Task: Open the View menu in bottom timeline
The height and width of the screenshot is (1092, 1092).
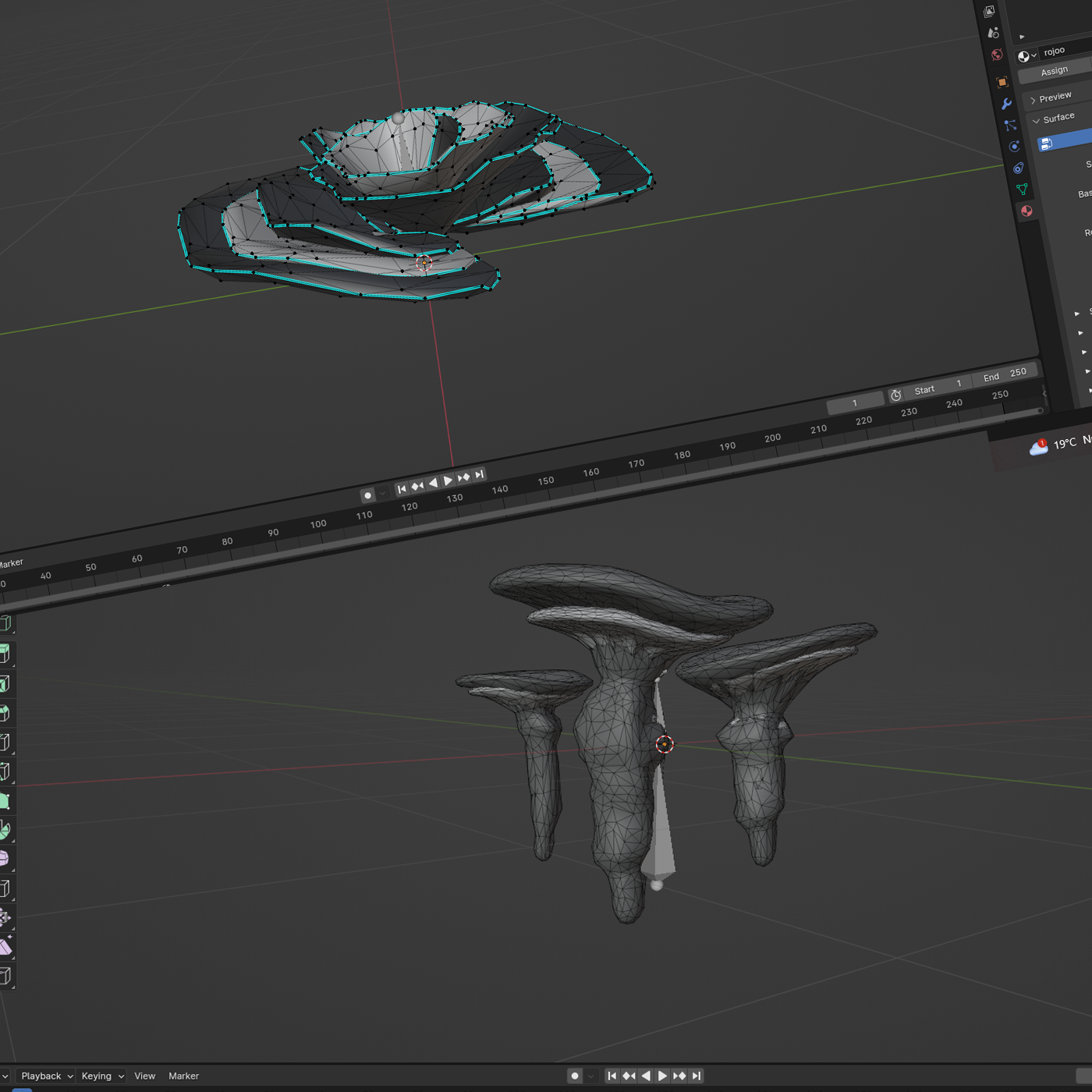Action: point(144,1076)
